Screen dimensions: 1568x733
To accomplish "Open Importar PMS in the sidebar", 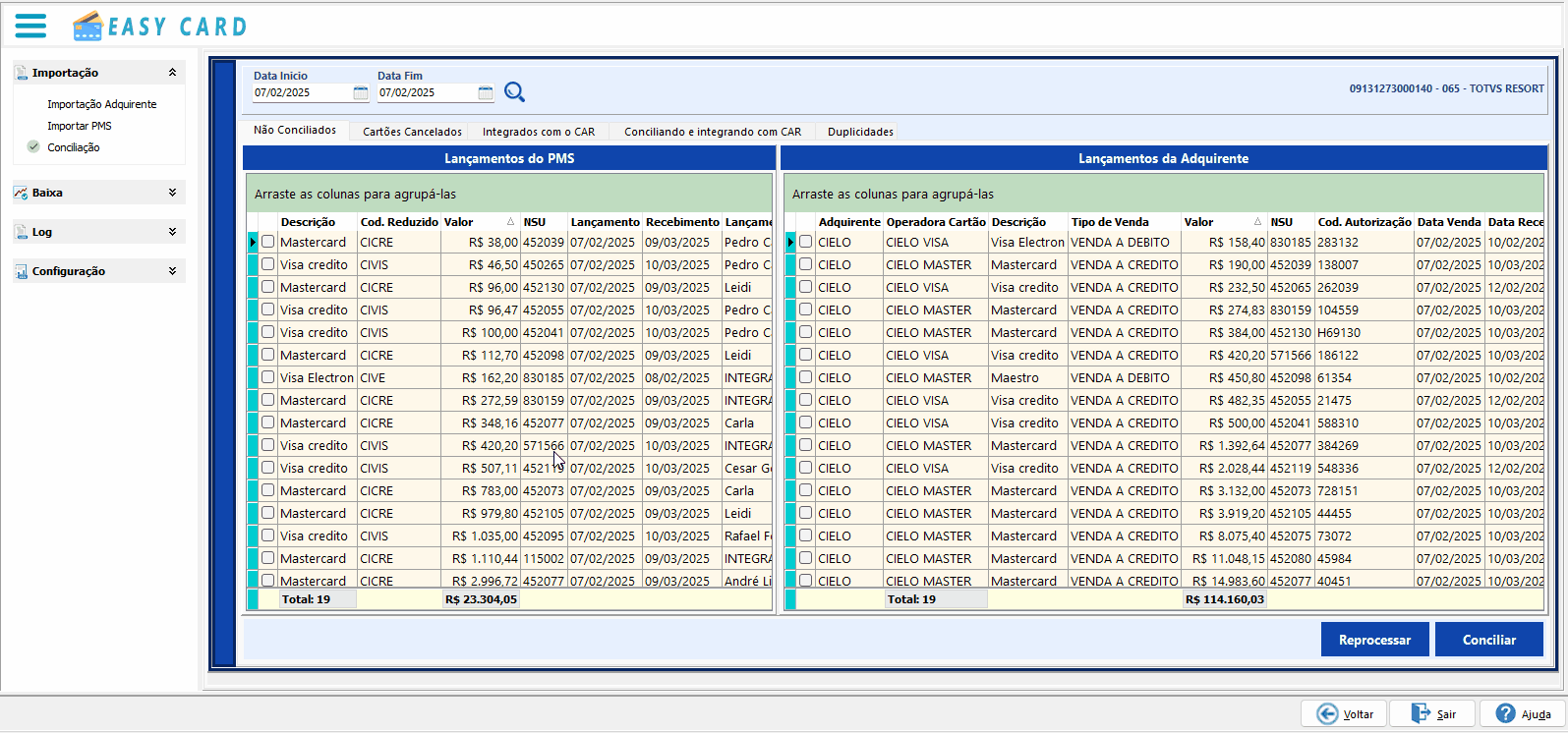I will point(80,126).
